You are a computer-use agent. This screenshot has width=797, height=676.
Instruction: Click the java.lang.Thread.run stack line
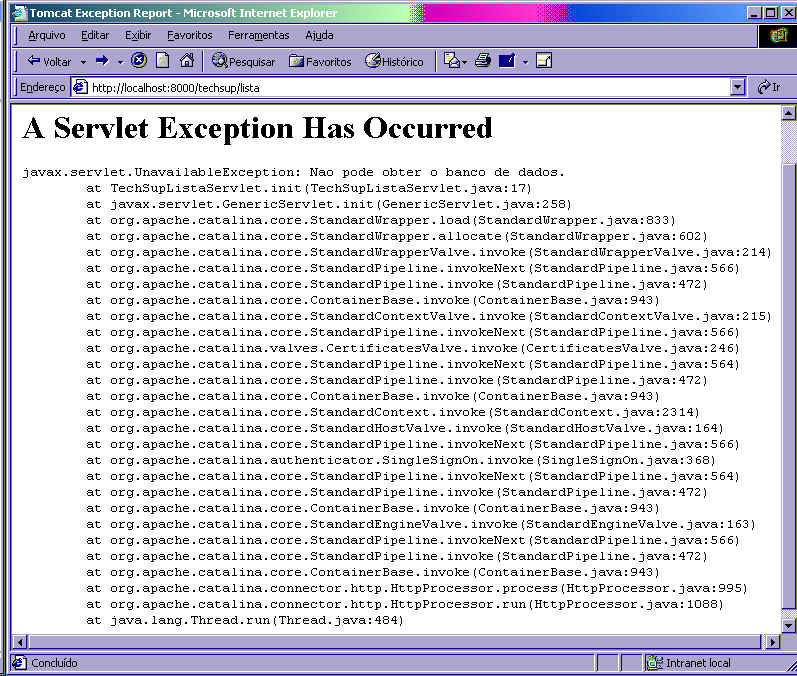244,621
